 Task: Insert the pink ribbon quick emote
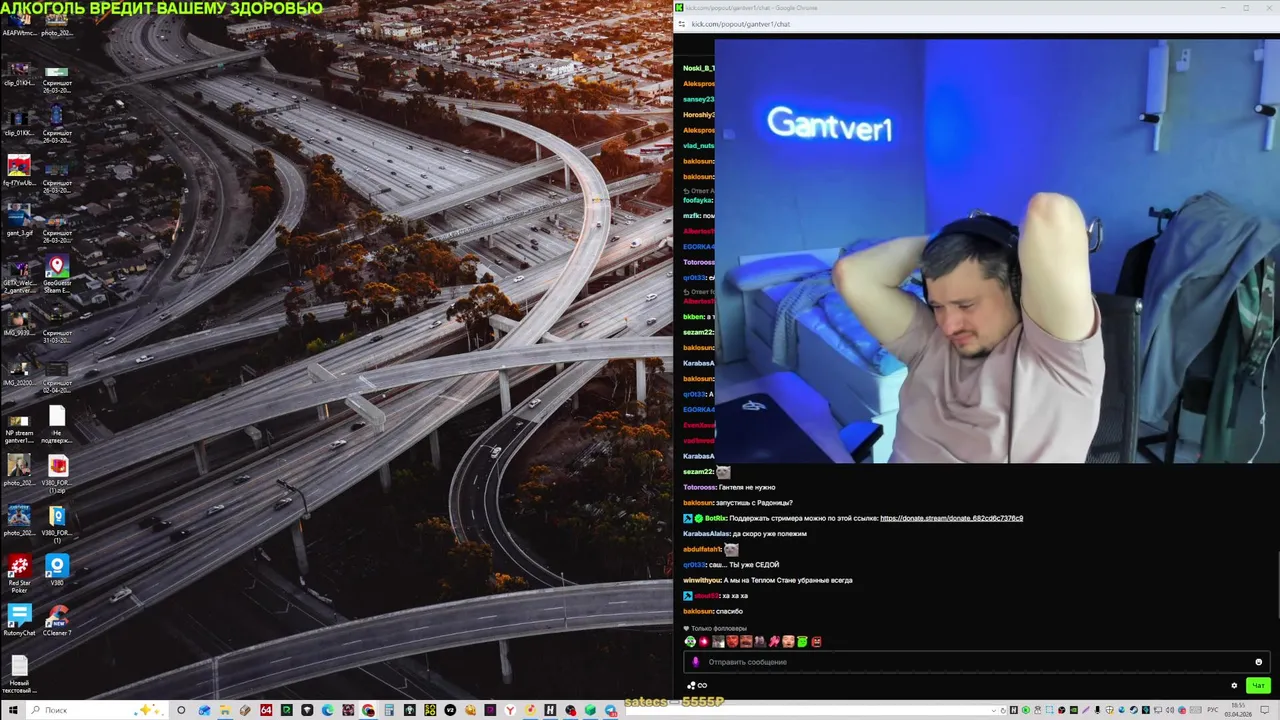[773, 641]
